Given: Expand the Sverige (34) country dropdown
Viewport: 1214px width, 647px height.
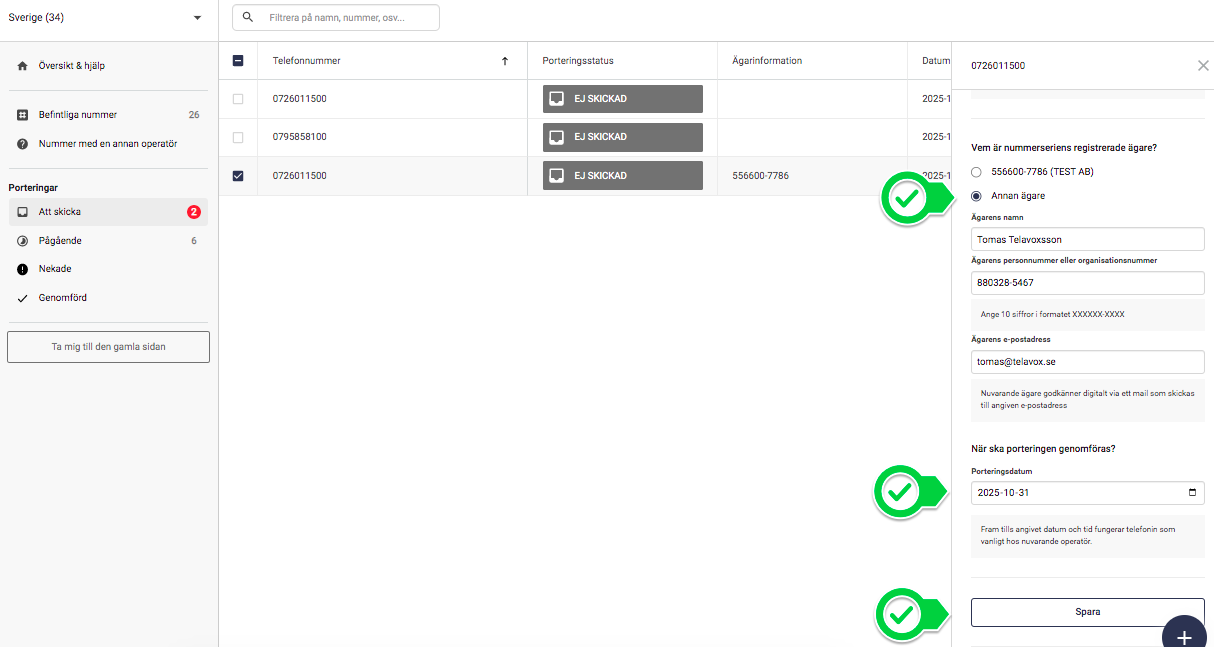Looking at the screenshot, I should pos(197,18).
